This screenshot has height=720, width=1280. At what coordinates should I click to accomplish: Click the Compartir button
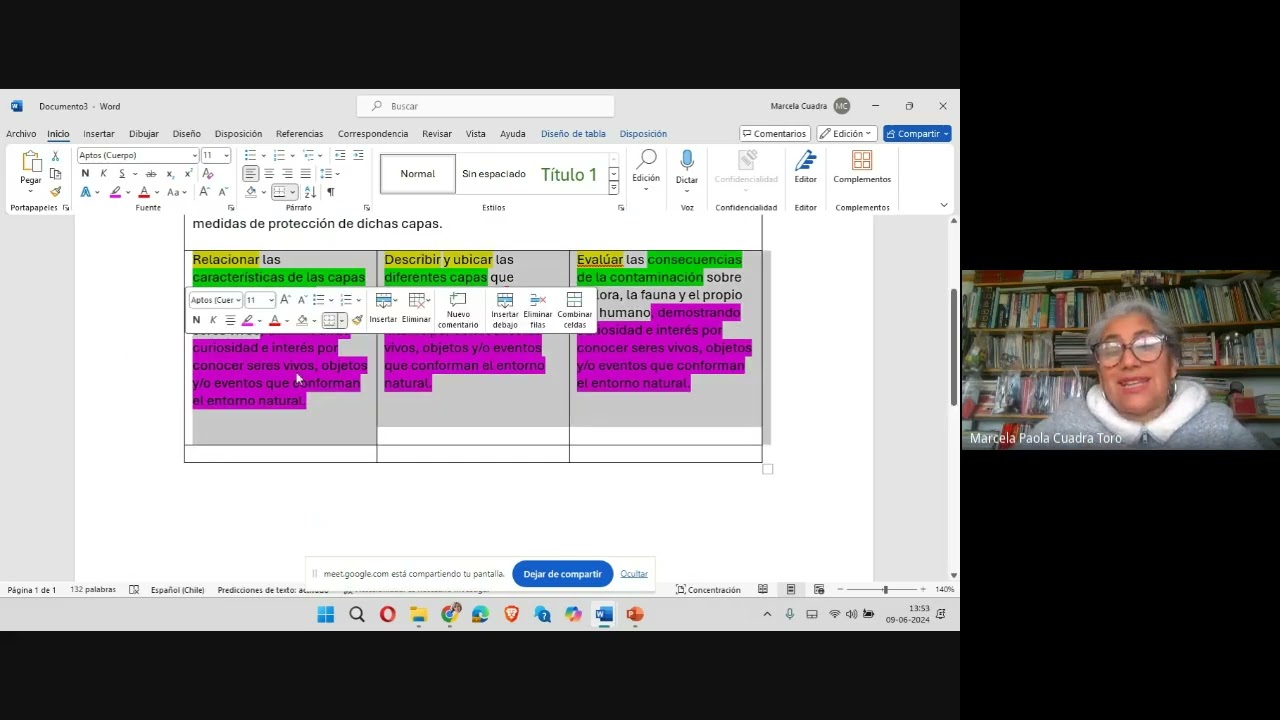917,133
